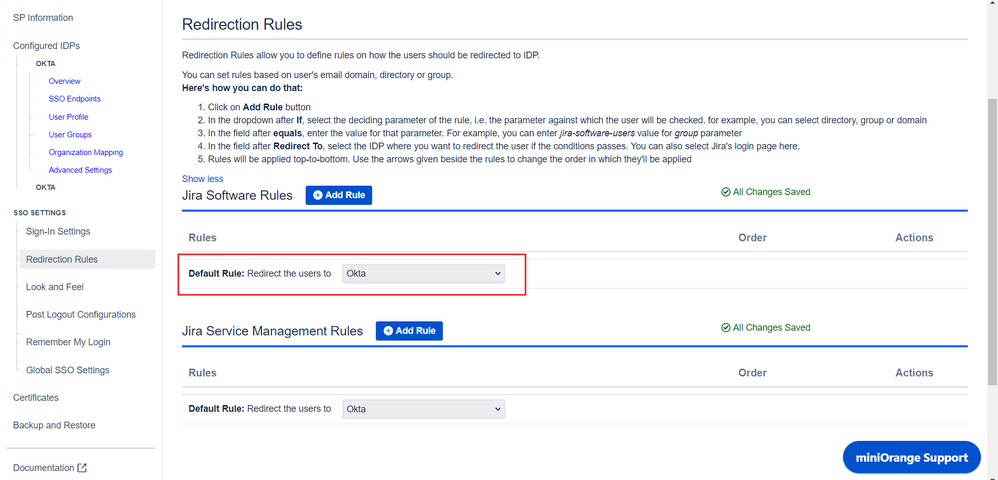Click the Documentation external-link icon
The image size is (998, 480).
pos(82,468)
